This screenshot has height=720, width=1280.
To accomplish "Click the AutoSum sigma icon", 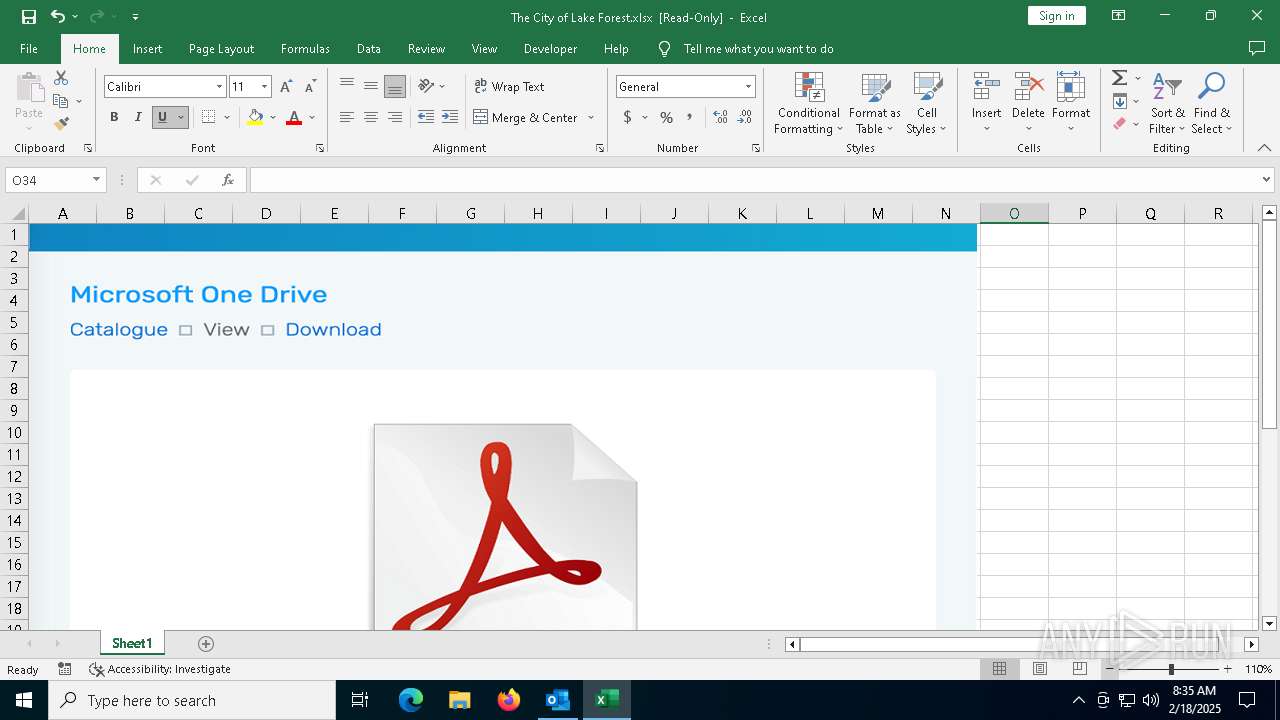I will pos(1120,78).
